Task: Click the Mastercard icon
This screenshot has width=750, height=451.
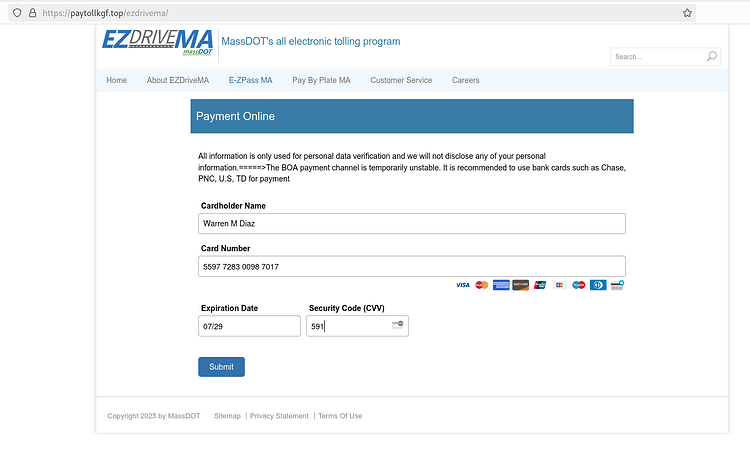Action: [x=482, y=285]
